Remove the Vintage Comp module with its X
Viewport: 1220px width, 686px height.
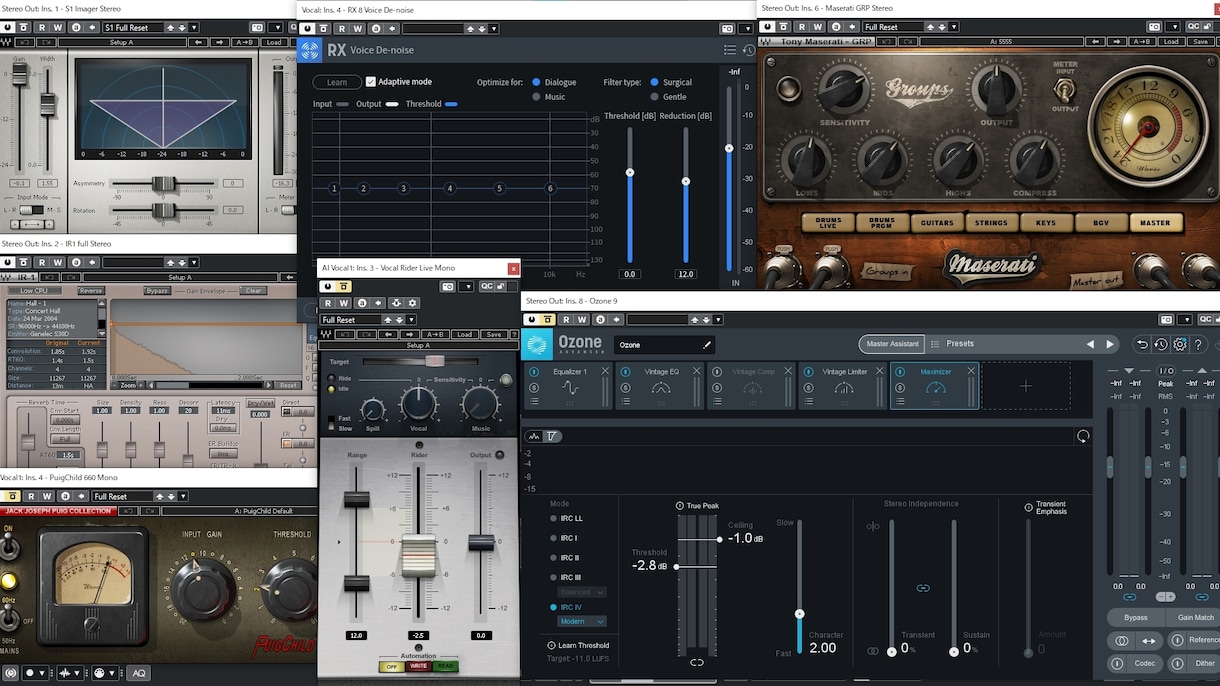point(788,371)
